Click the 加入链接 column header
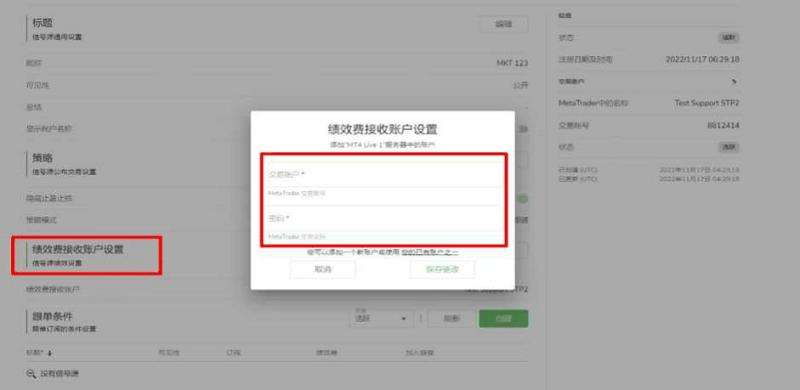This screenshot has width=800, height=390. (419, 353)
